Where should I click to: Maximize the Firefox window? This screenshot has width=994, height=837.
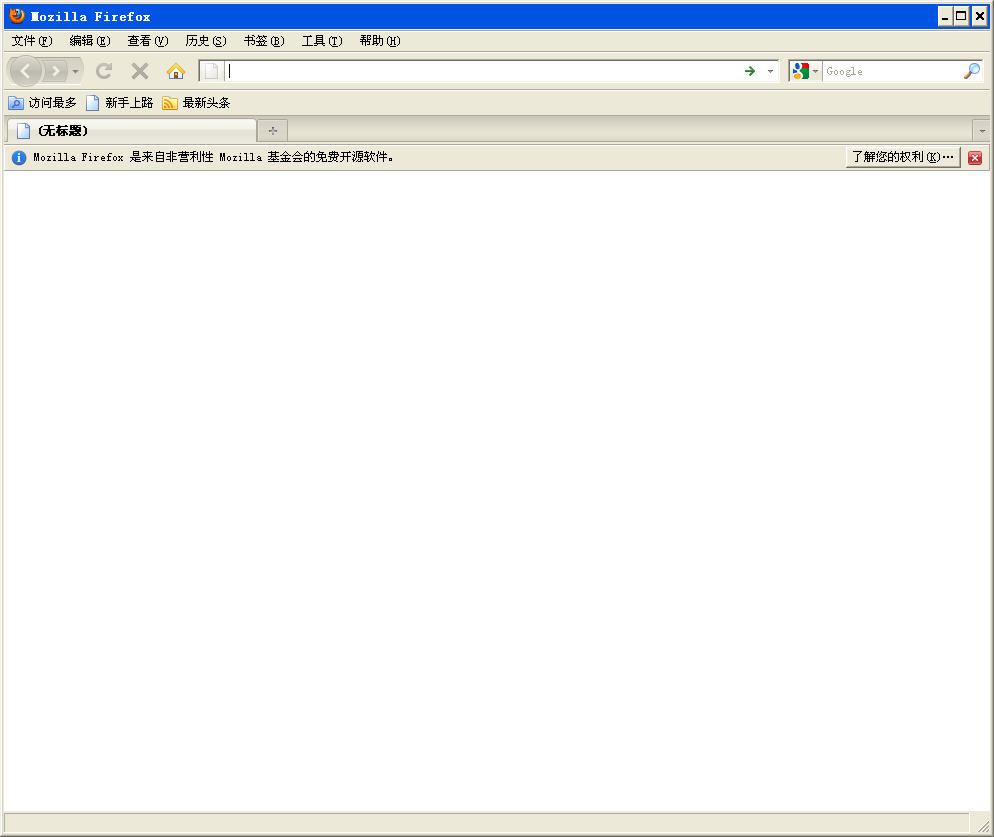click(x=962, y=16)
